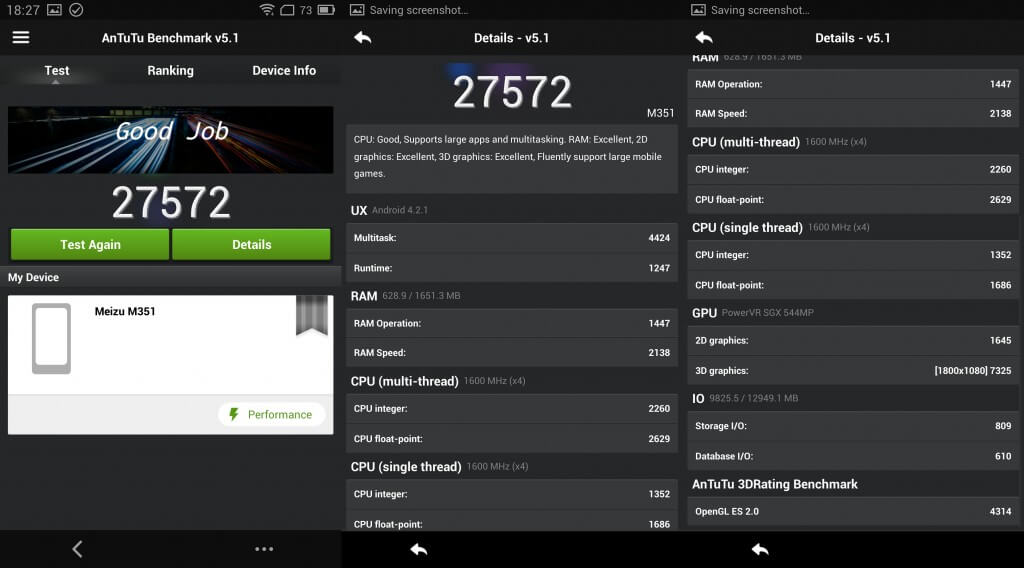
Task: Tap the Wi-Fi icon in the status bar
Action: click(266, 10)
